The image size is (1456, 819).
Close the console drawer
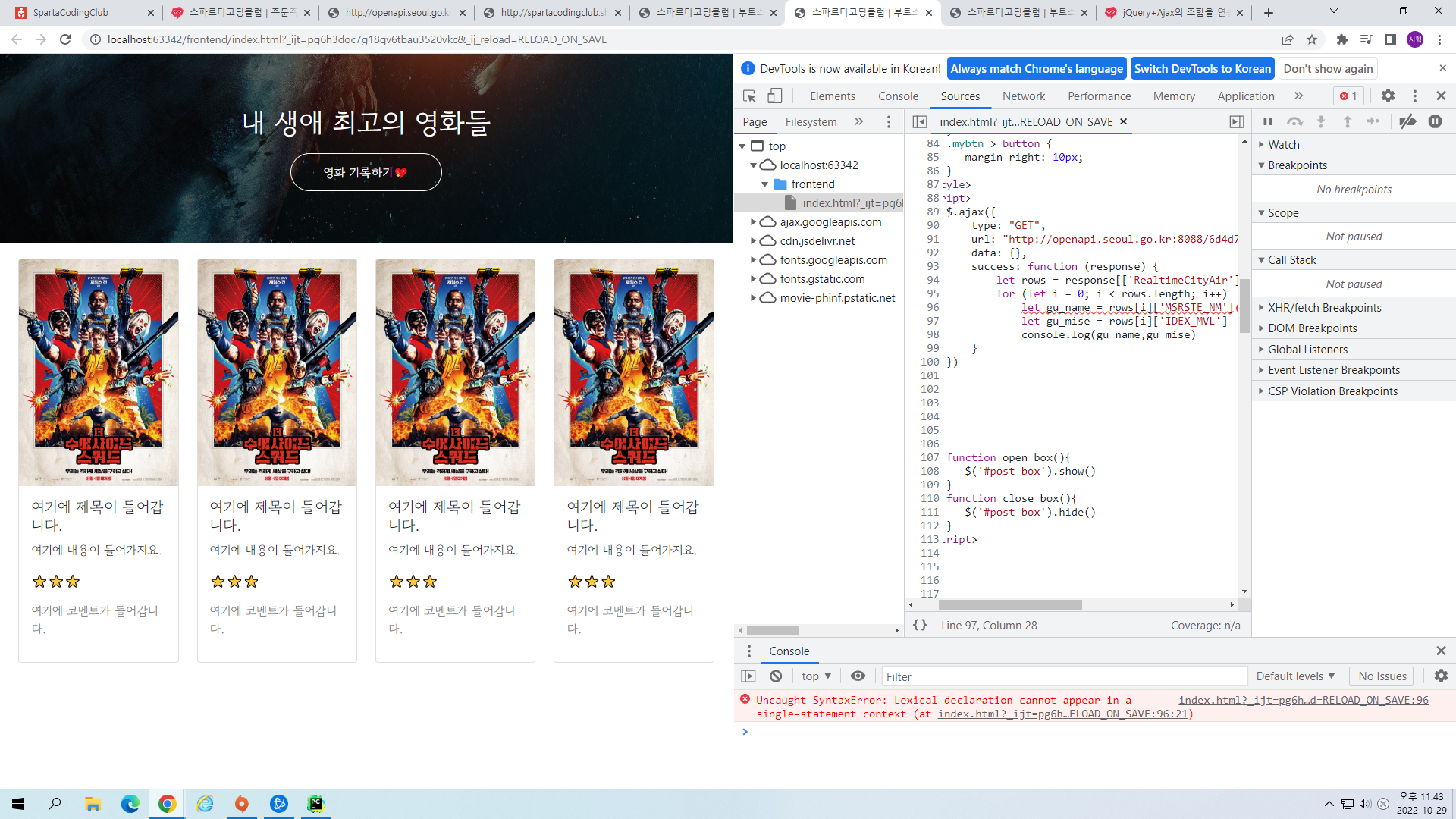1441,651
